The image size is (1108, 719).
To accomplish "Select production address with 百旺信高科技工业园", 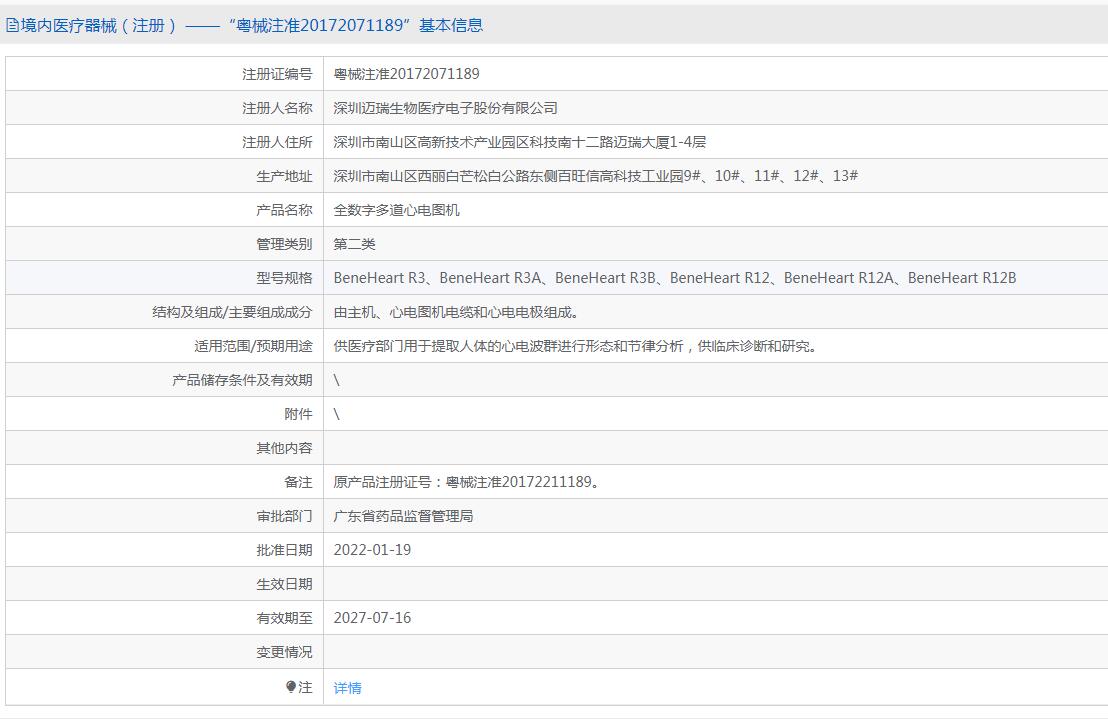I will point(596,176).
